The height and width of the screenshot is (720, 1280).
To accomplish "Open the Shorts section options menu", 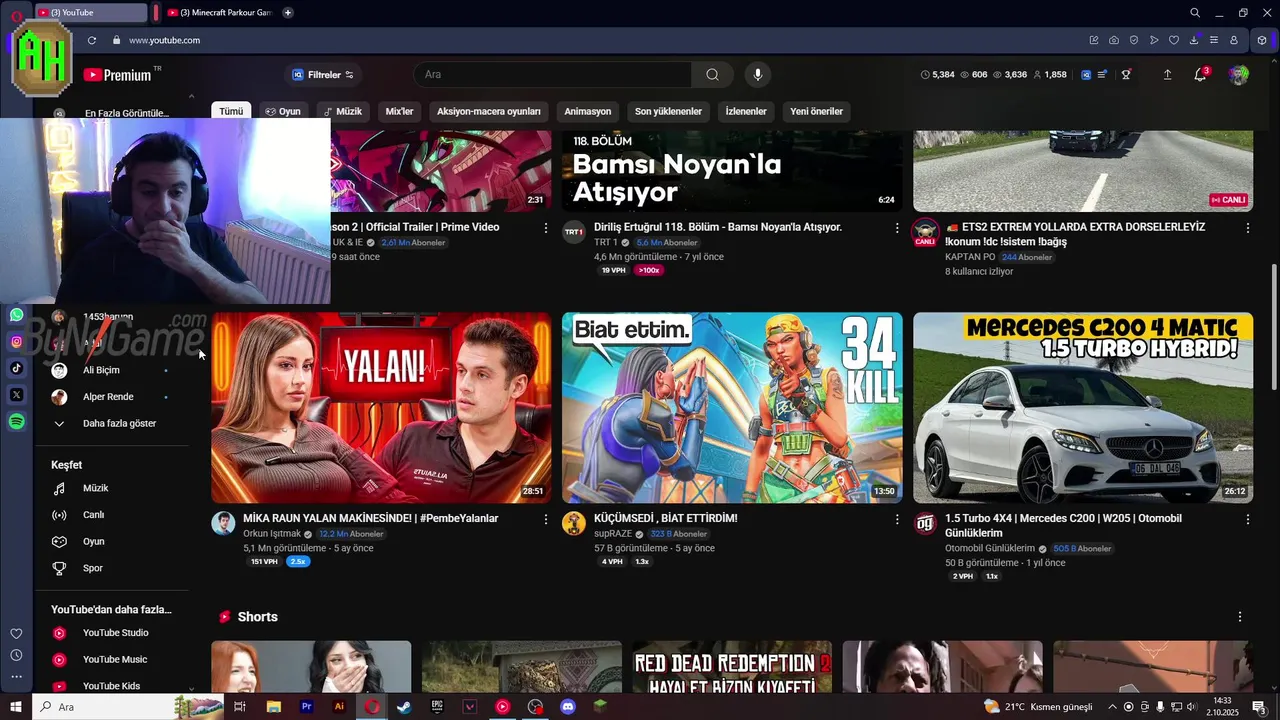I will pyautogui.click(x=1240, y=617).
